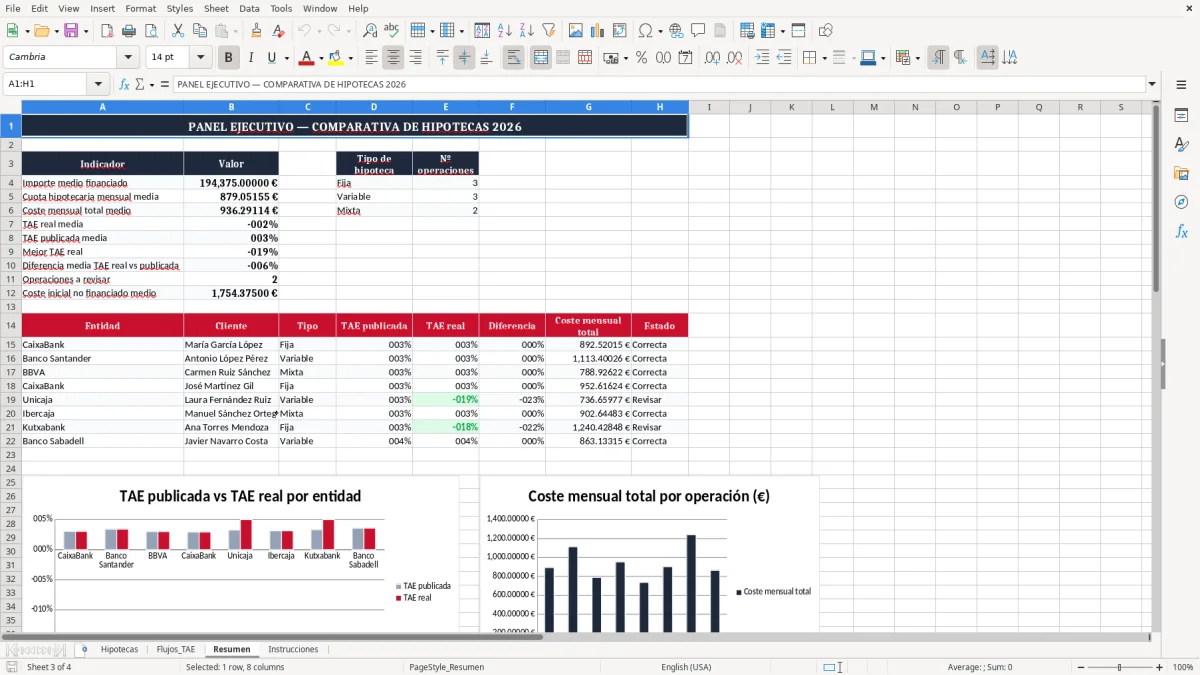The width and height of the screenshot is (1200, 675).
Task: Click zoom out minus button
Action: pyautogui.click(x=1080, y=667)
